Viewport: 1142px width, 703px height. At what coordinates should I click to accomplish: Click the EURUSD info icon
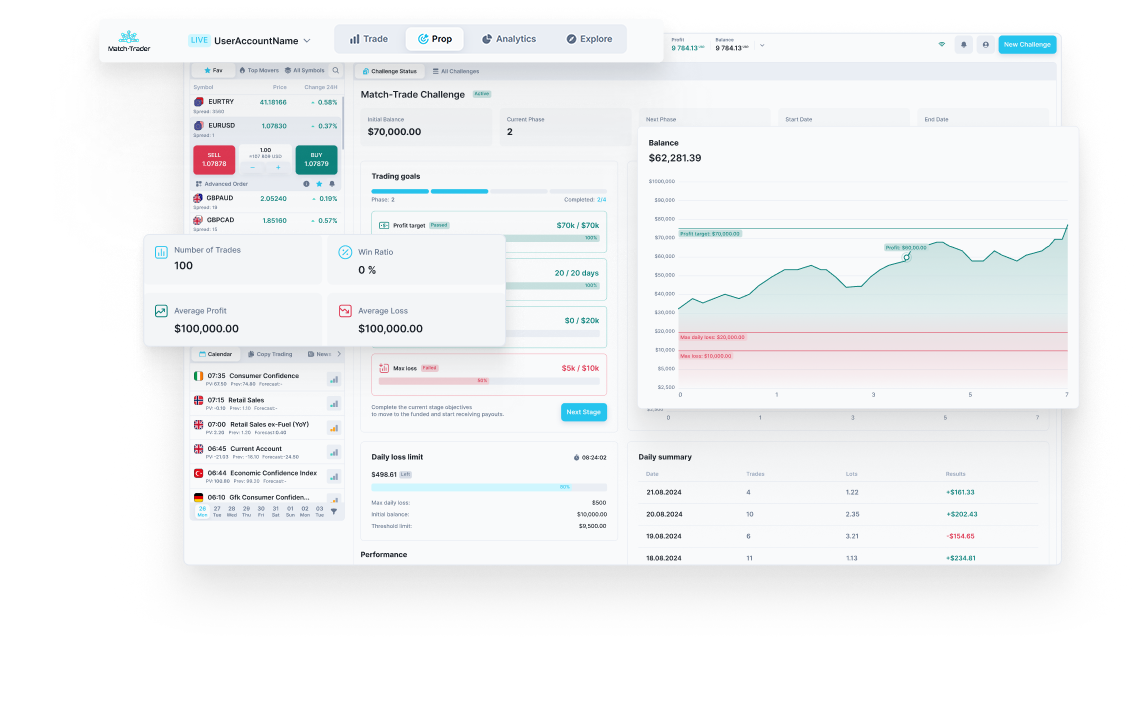point(306,184)
